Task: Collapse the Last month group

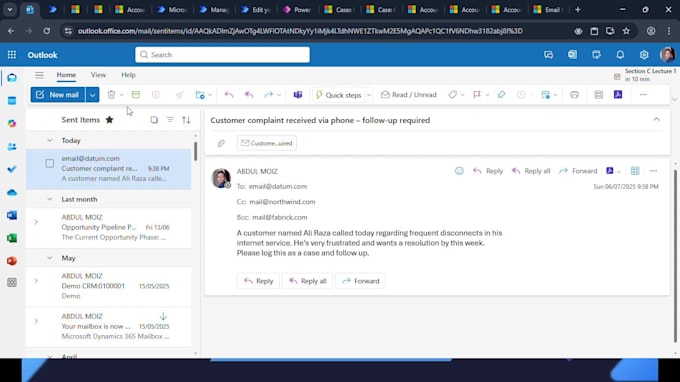Action: [50, 199]
